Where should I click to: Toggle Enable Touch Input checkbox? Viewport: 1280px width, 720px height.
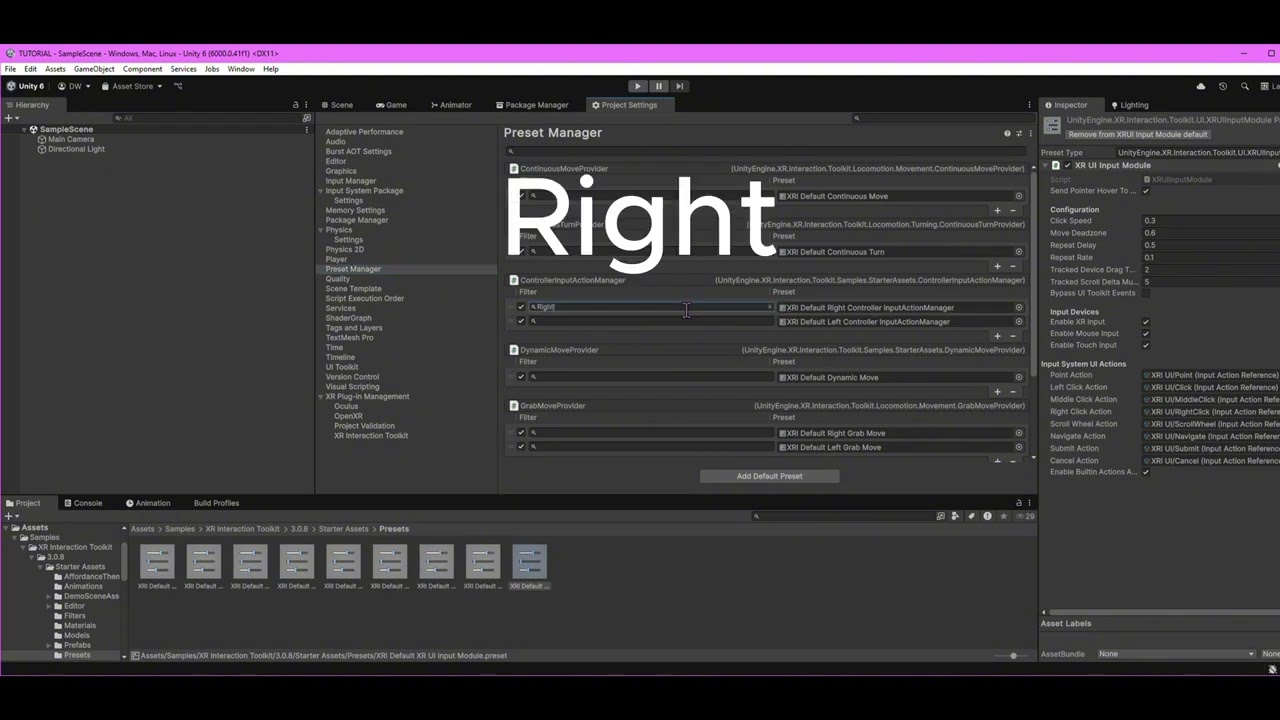1146,345
